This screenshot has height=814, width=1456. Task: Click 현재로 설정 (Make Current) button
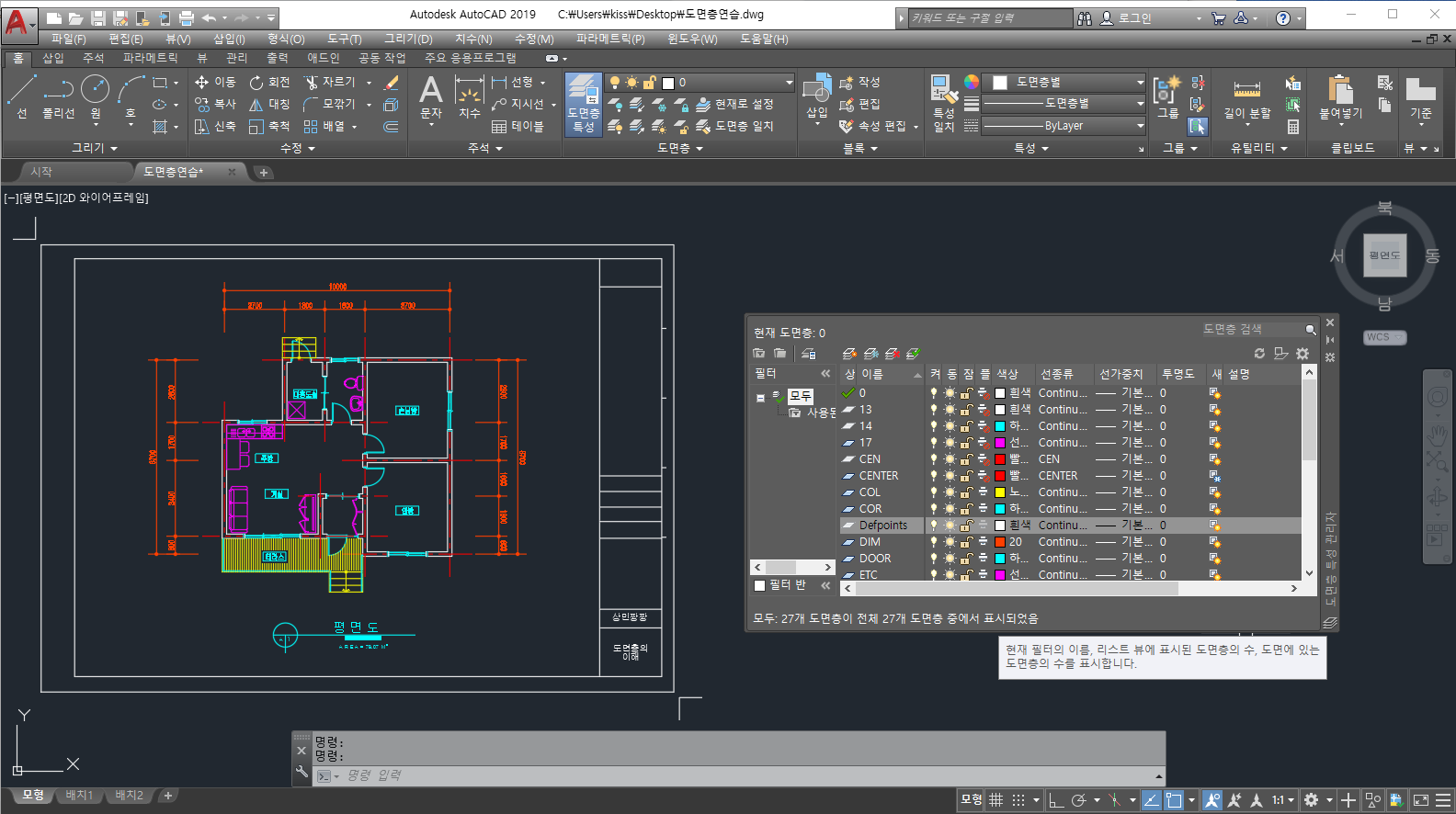click(734, 104)
